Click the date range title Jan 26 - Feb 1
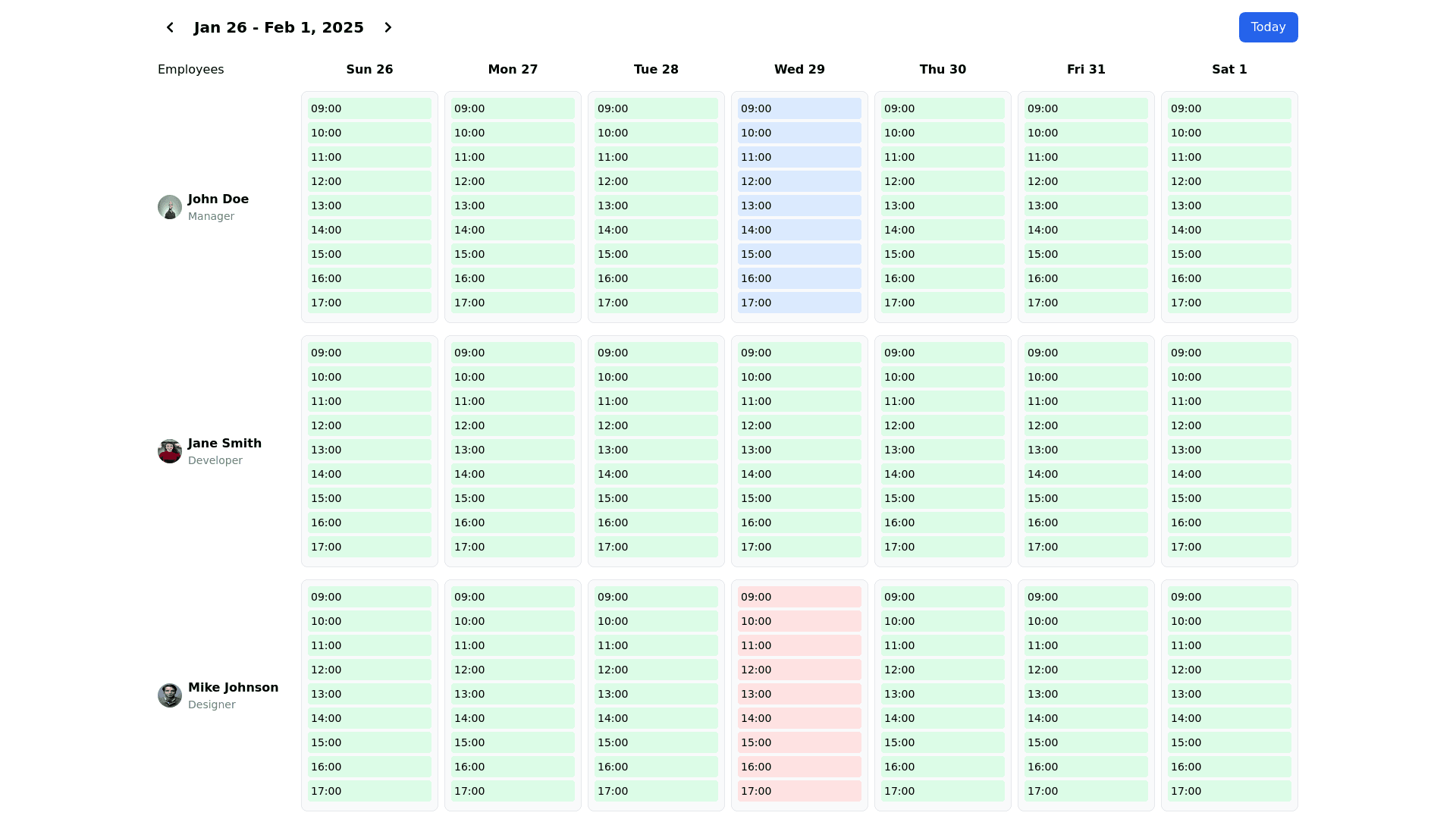Image resolution: width=1456 pixels, height=819 pixels. point(278,27)
